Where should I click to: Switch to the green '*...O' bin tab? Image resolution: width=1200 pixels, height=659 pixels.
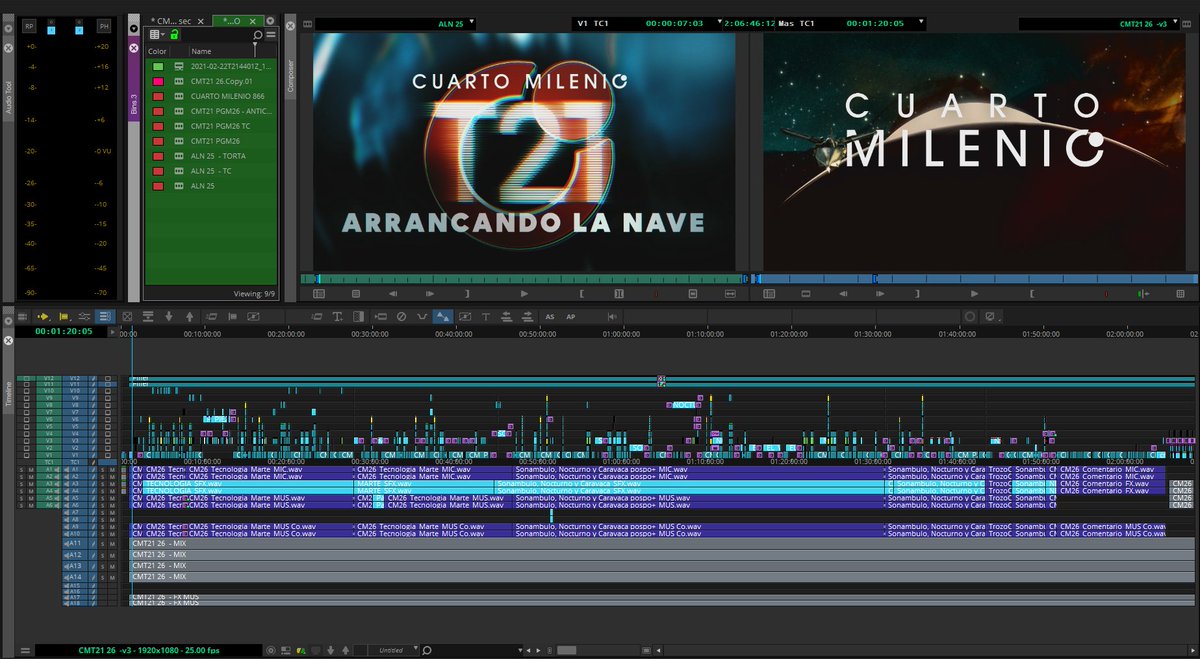click(232, 21)
